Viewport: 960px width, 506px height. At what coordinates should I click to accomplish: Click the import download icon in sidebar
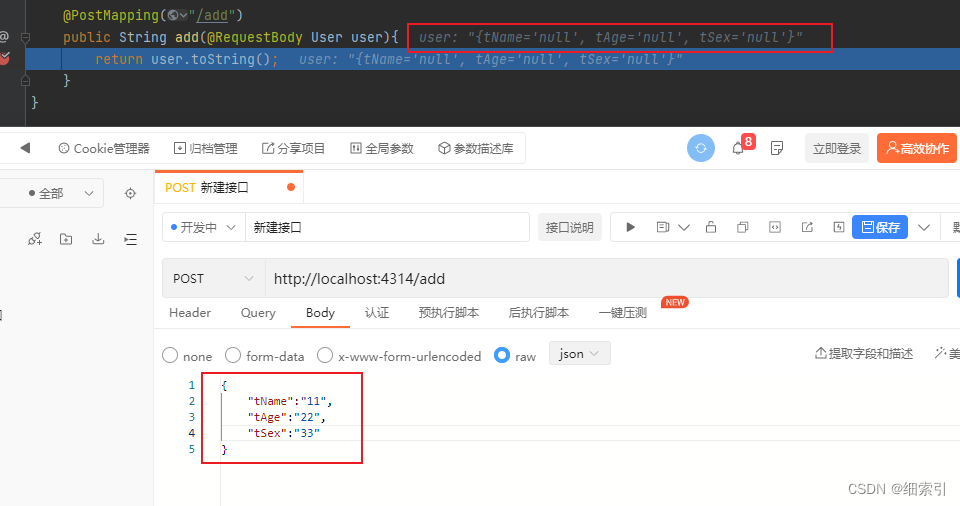point(98,239)
